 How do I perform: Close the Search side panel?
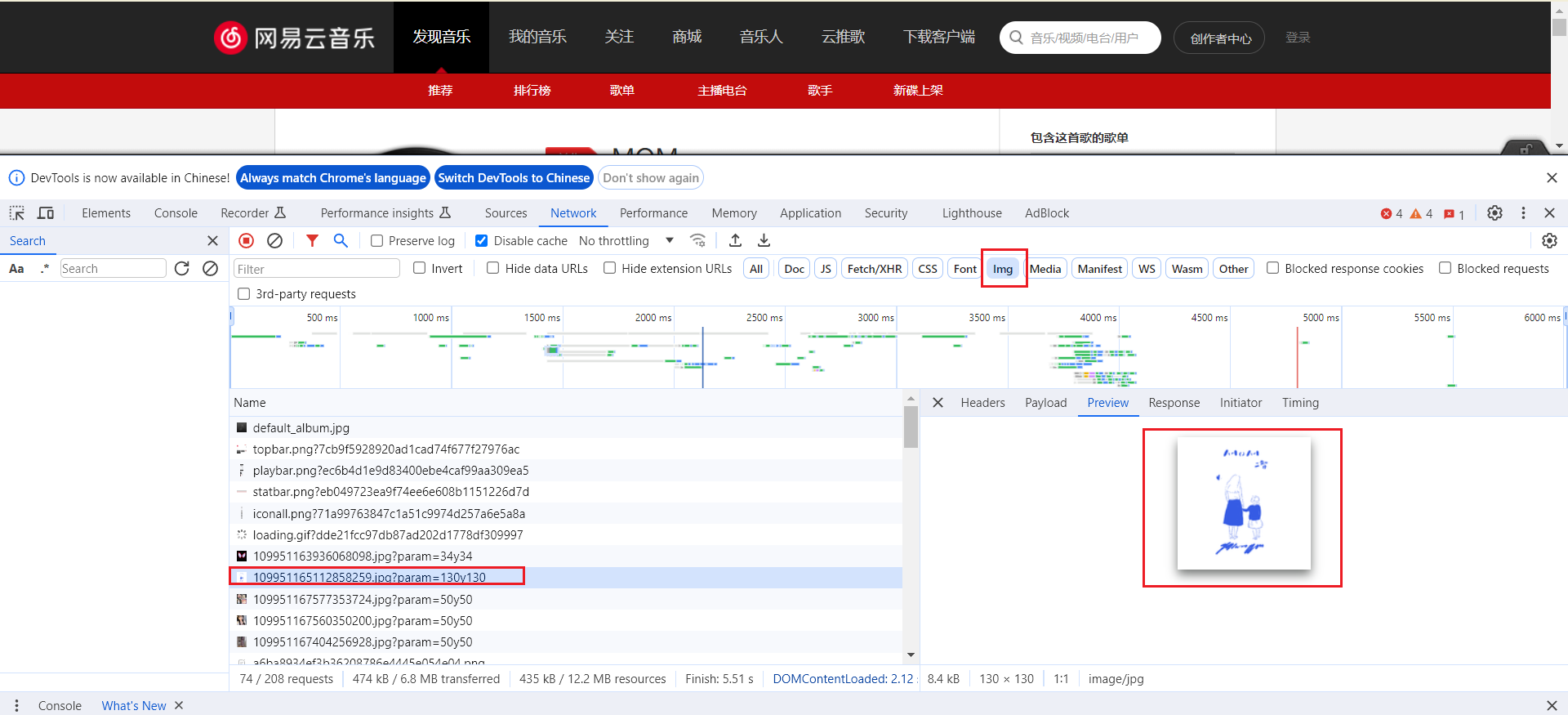213,240
